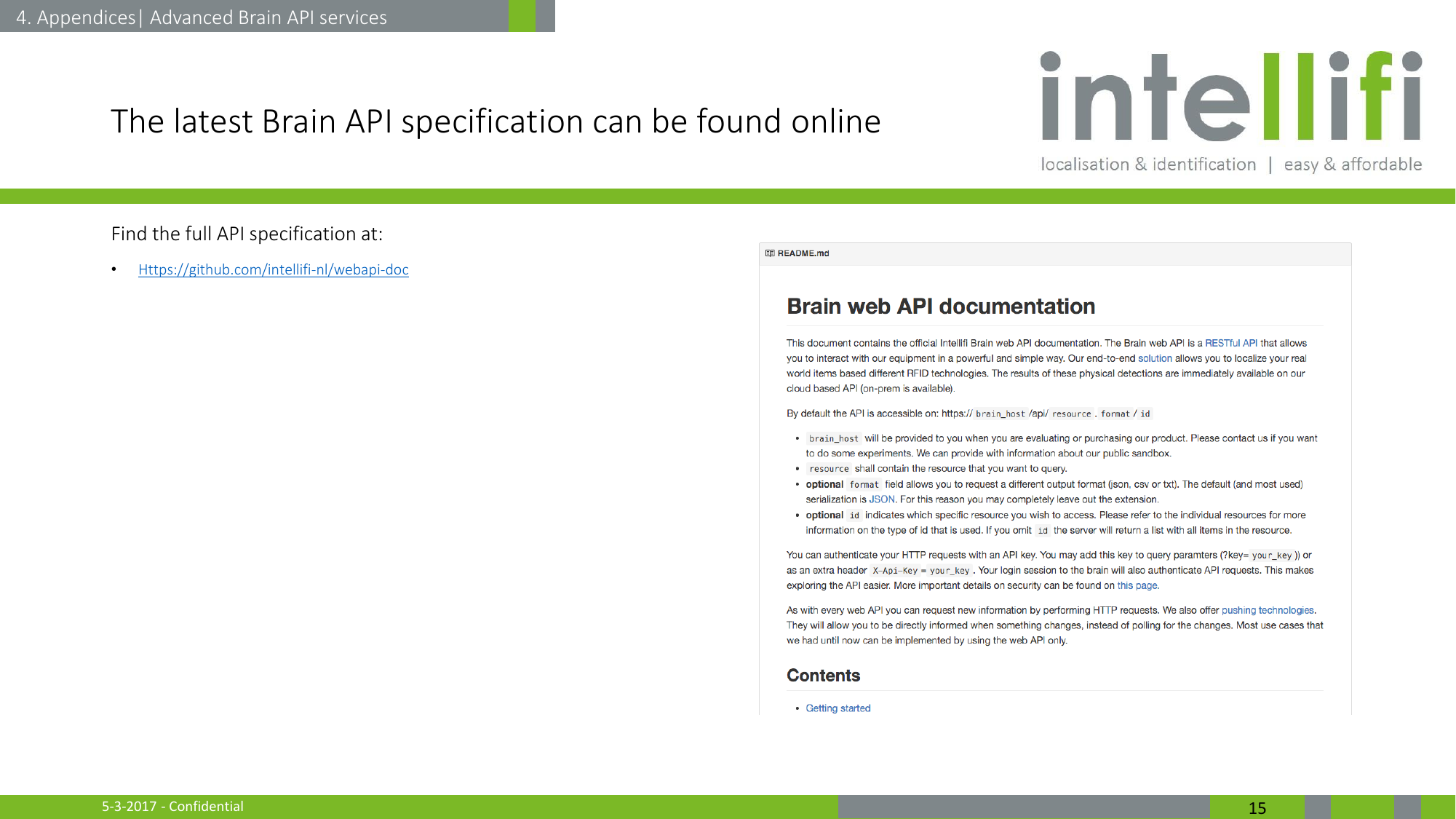
Task: Click 'this page' security link
Action: point(1137,585)
